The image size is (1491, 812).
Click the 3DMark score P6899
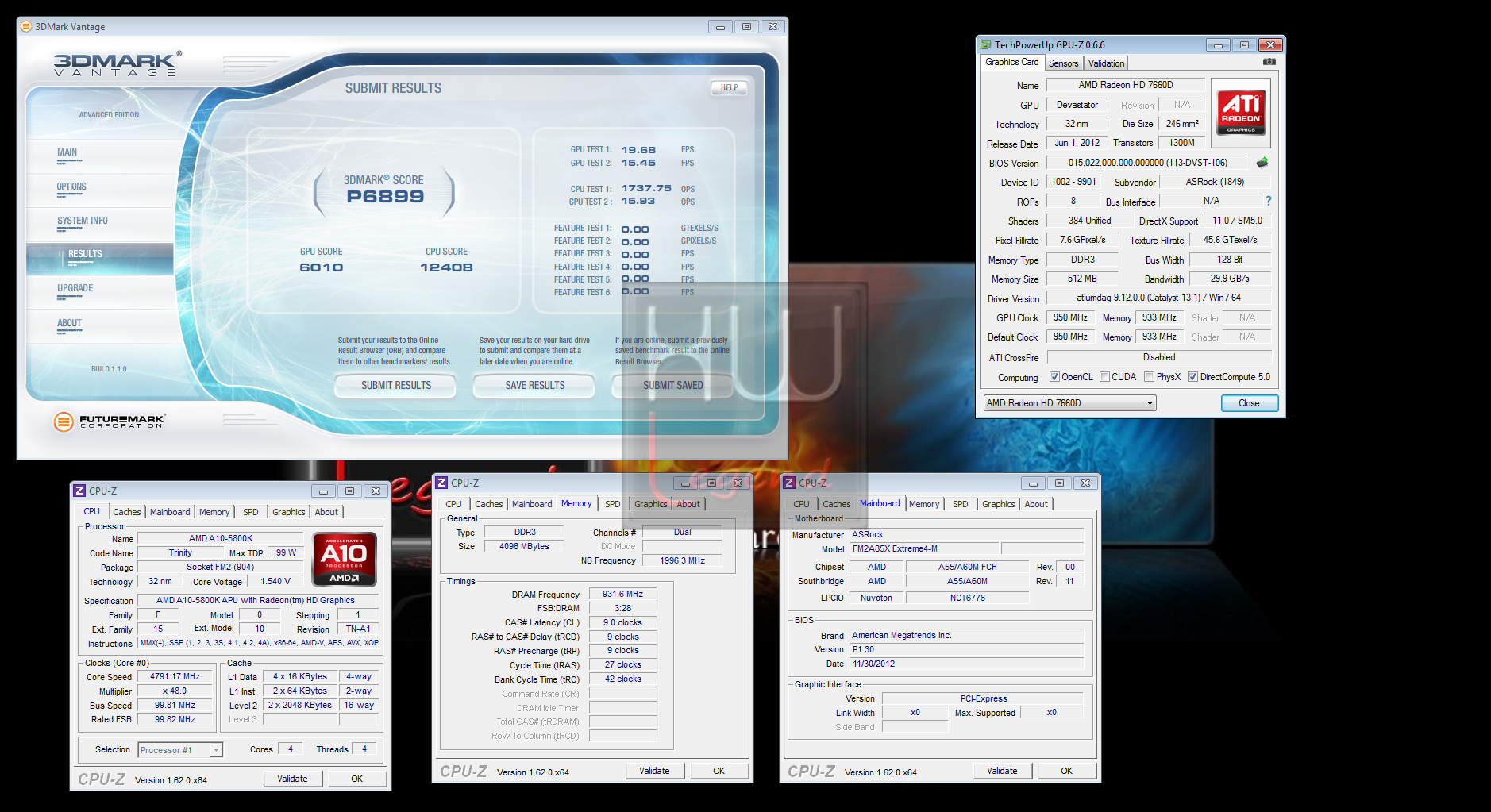[x=385, y=197]
